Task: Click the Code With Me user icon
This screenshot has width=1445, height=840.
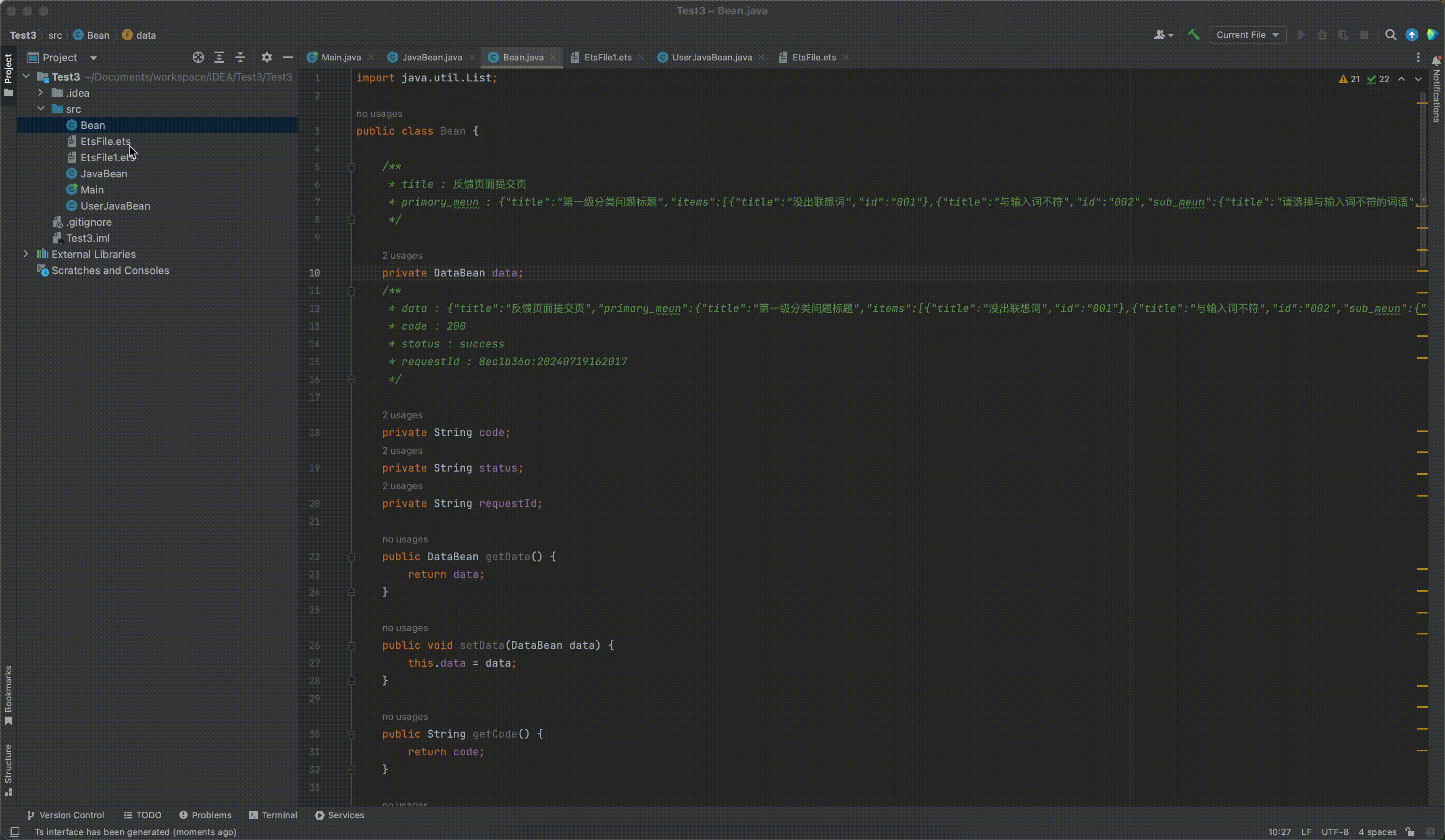Action: (1160, 35)
